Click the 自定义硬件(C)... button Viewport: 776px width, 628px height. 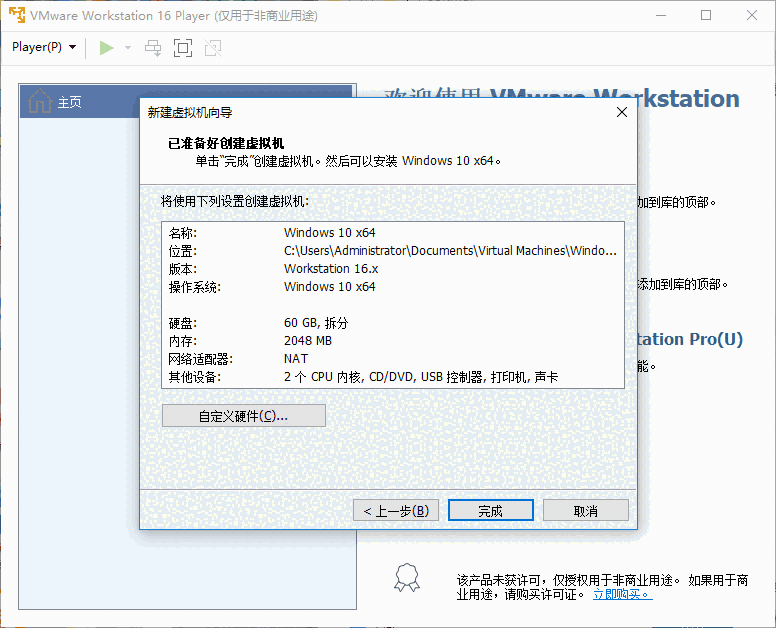coord(244,416)
